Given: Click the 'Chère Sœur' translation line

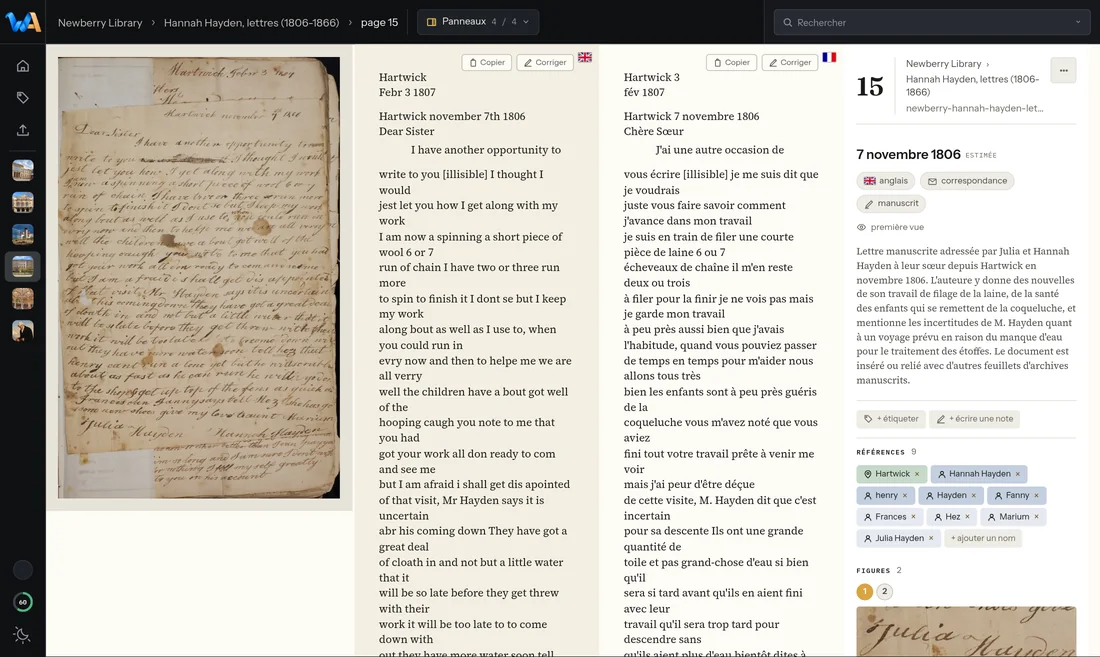Looking at the screenshot, I should [654, 131].
